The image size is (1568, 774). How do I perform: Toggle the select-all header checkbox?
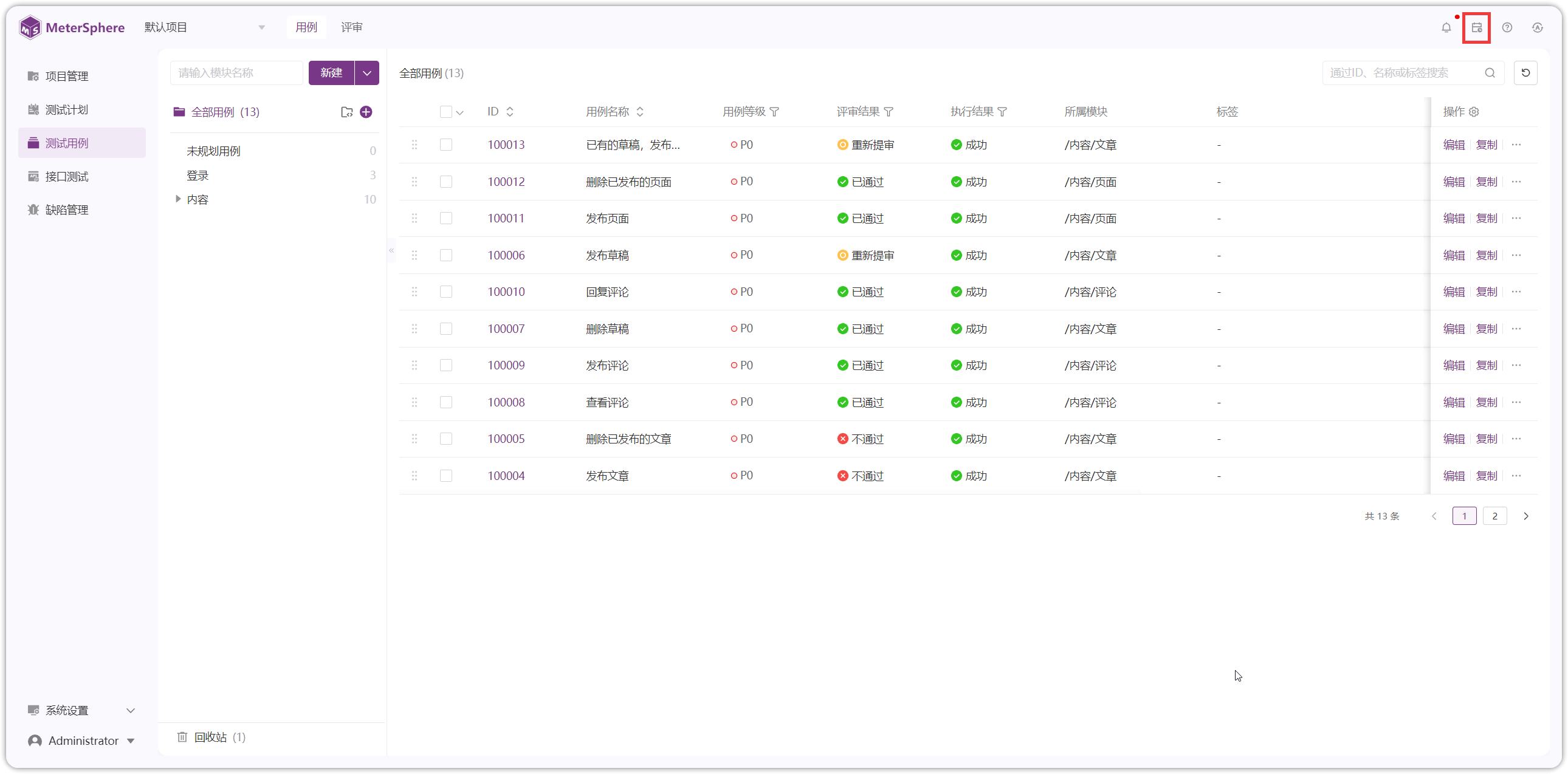[x=445, y=112]
